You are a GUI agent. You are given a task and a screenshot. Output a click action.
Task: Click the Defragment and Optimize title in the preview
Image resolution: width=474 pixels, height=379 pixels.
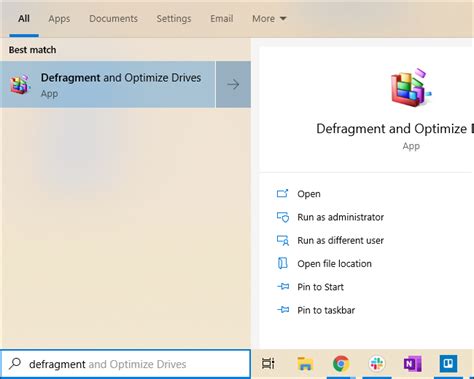click(x=395, y=129)
